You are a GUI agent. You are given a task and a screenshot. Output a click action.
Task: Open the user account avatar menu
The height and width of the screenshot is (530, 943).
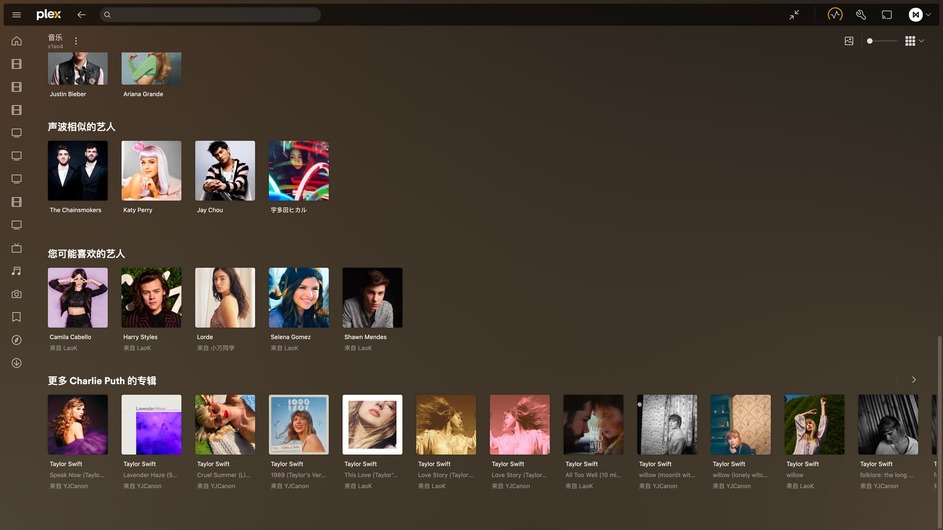919,14
